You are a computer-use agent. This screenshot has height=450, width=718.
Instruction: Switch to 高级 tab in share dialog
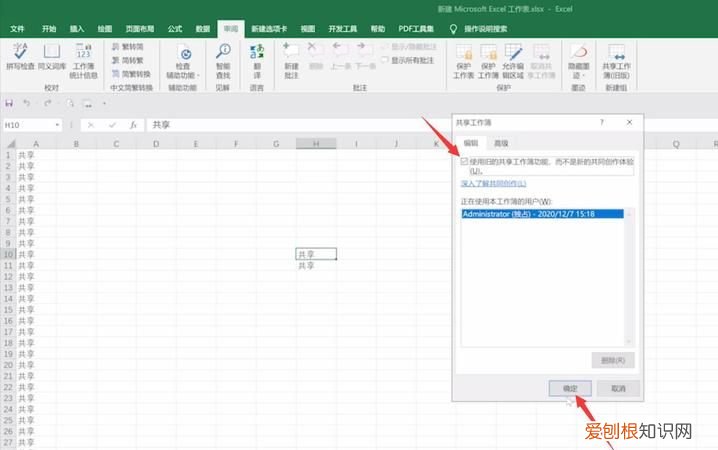501,143
